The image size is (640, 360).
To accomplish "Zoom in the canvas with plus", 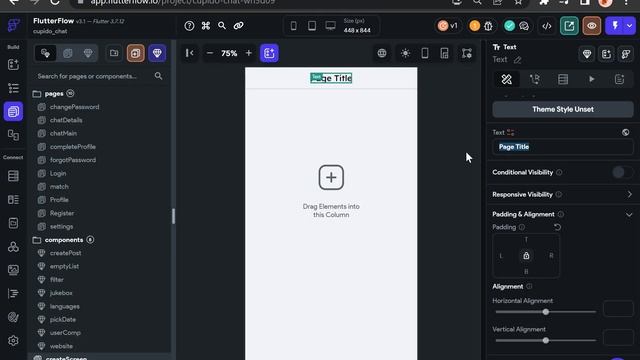I will point(248,53).
